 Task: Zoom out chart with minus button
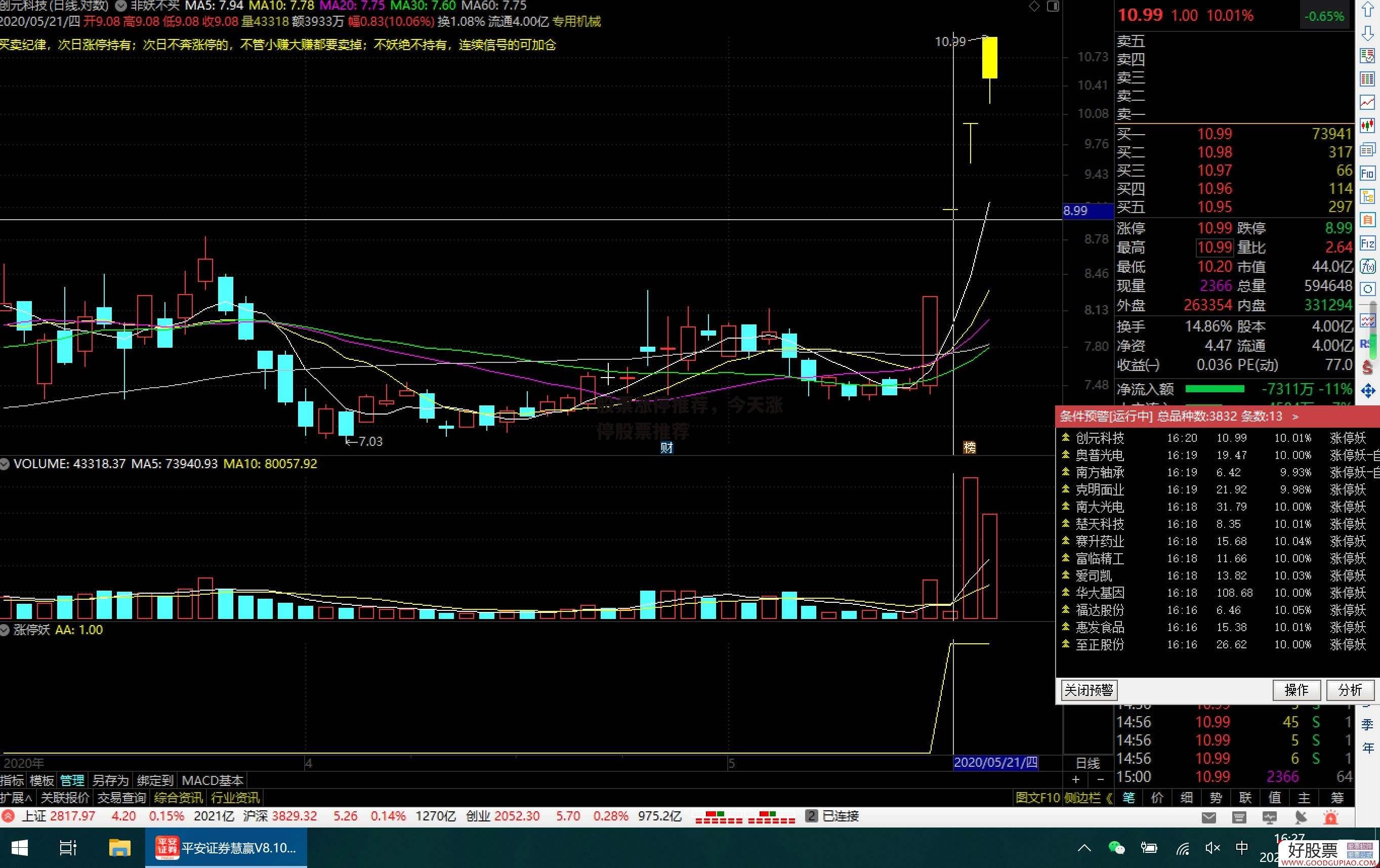pyautogui.click(x=1100, y=780)
